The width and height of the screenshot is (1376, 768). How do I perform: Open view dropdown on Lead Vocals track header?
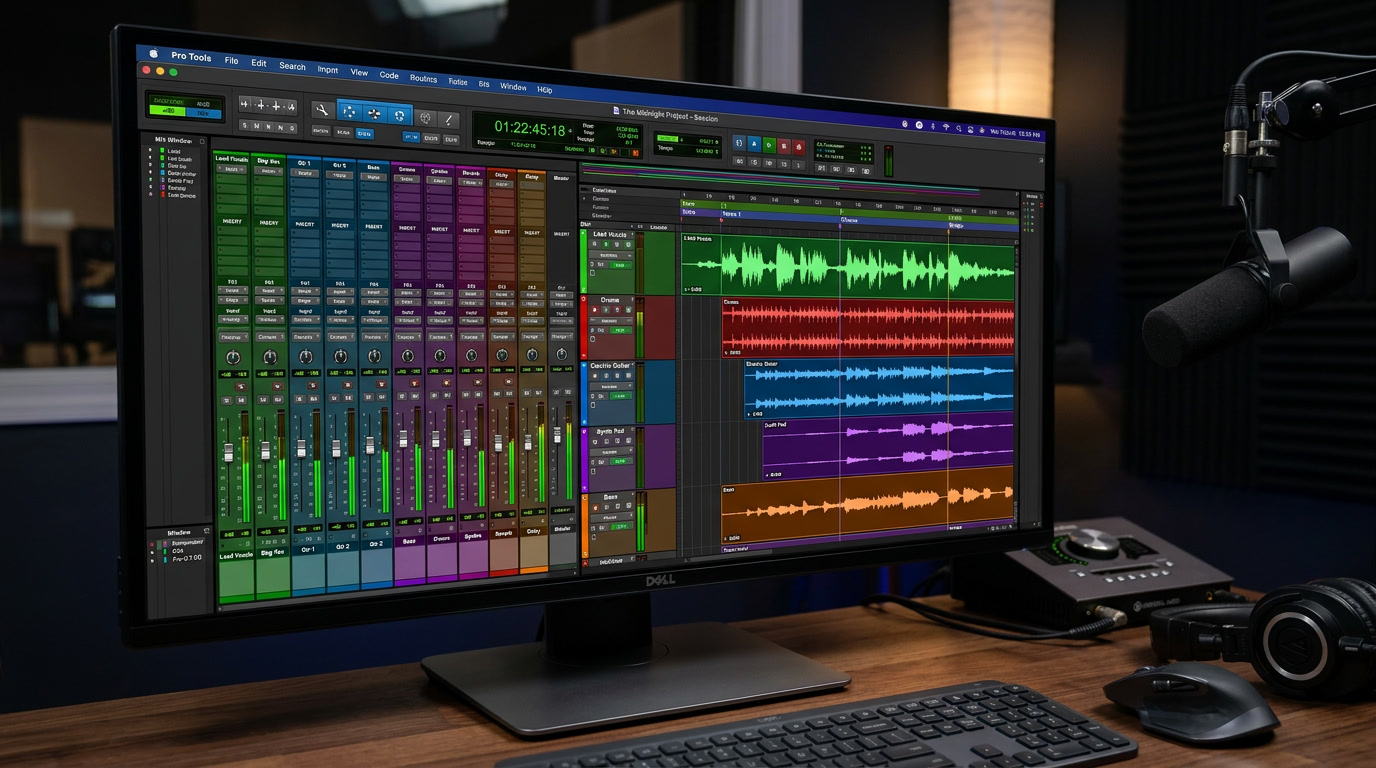point(611,255)
